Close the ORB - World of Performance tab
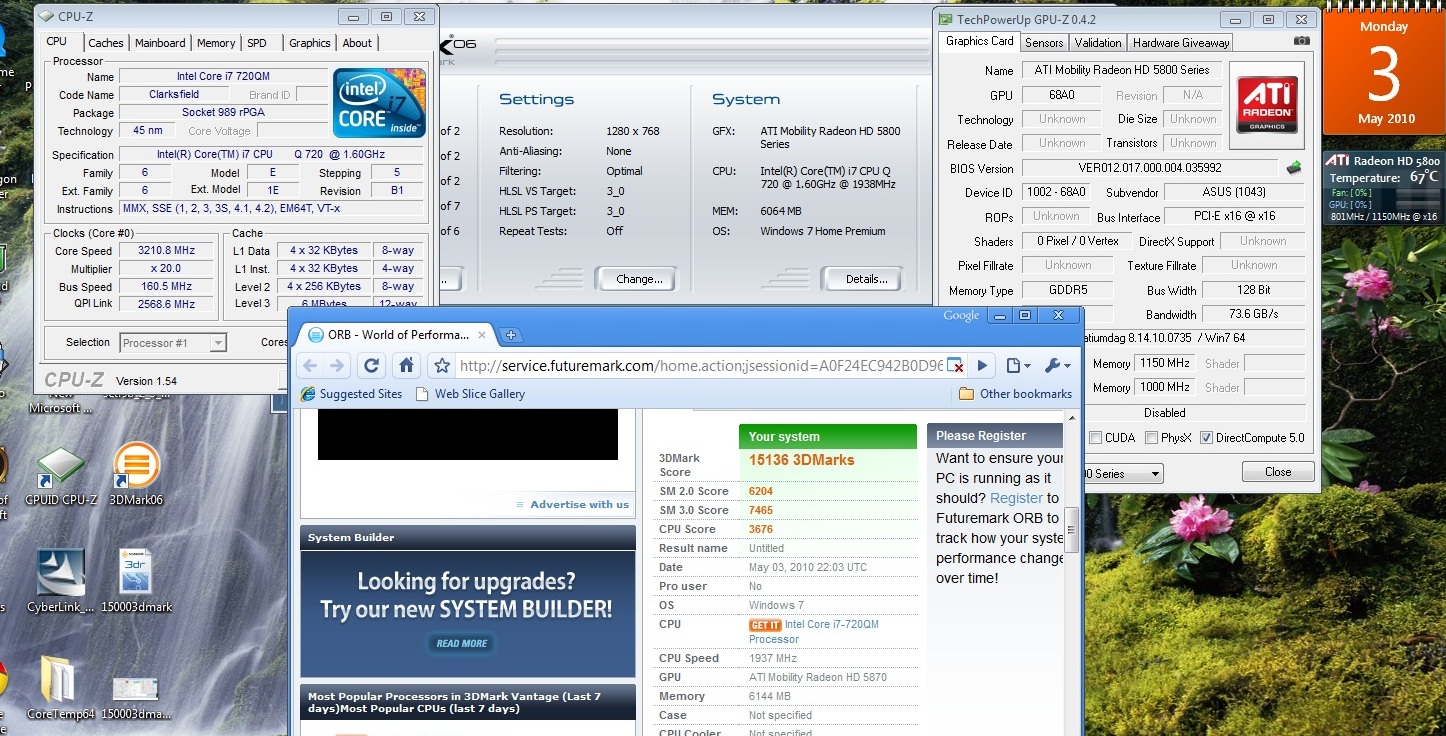The image size is (1446, 736). [x=482, y=335]
